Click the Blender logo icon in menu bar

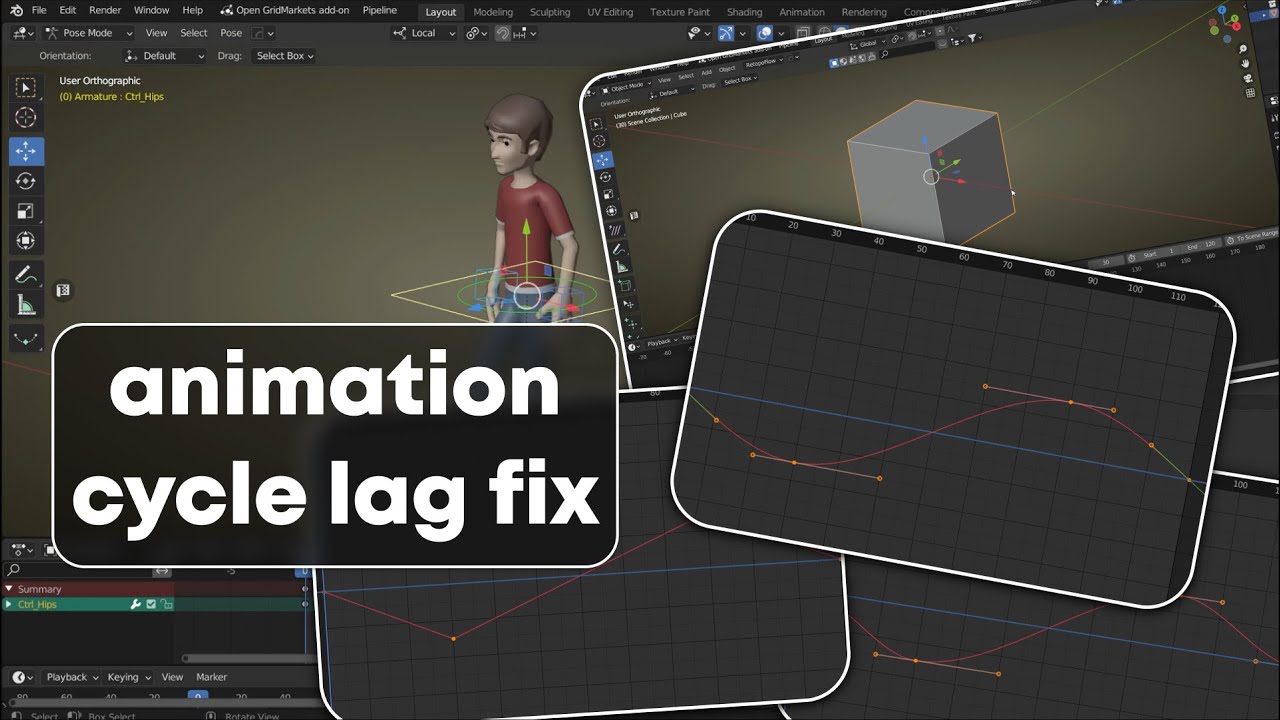coord(17,10)
